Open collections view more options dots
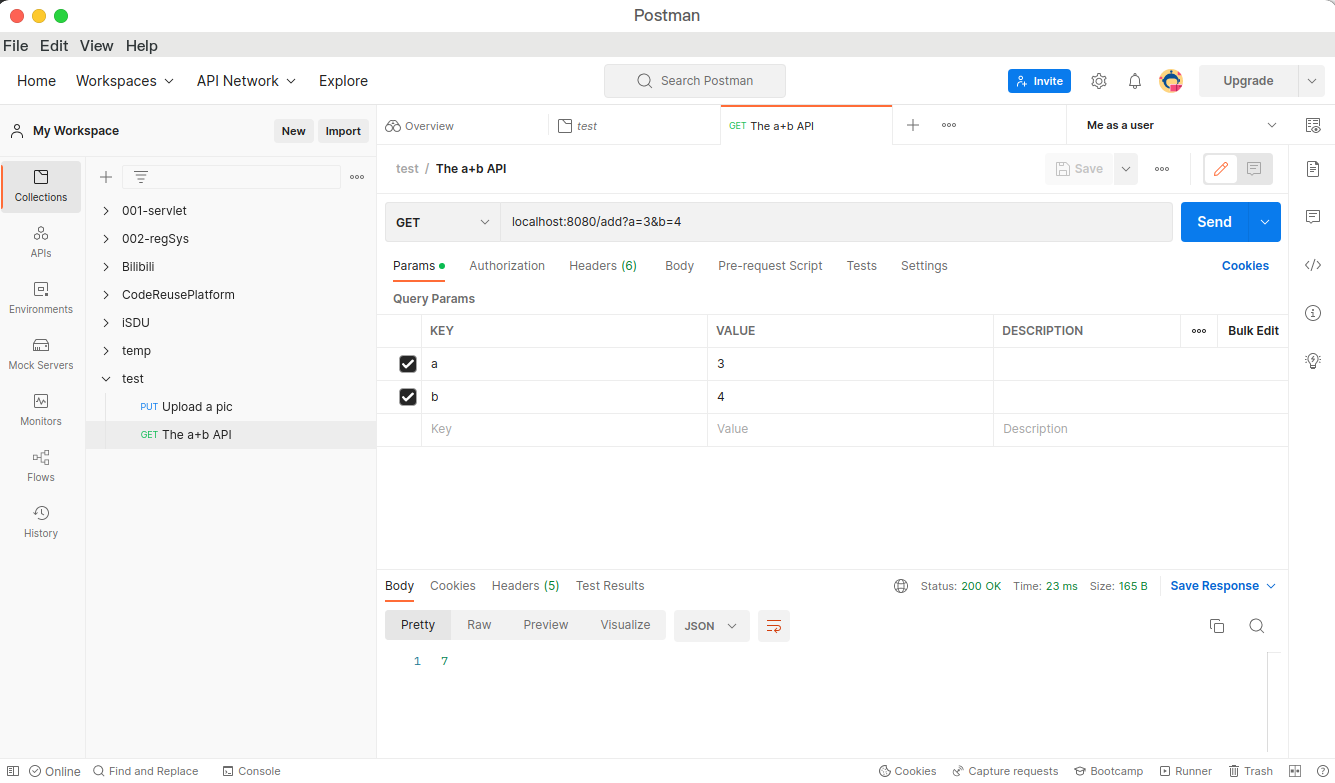The width and height of the screenshot is (1335, 783). point(357,177)
